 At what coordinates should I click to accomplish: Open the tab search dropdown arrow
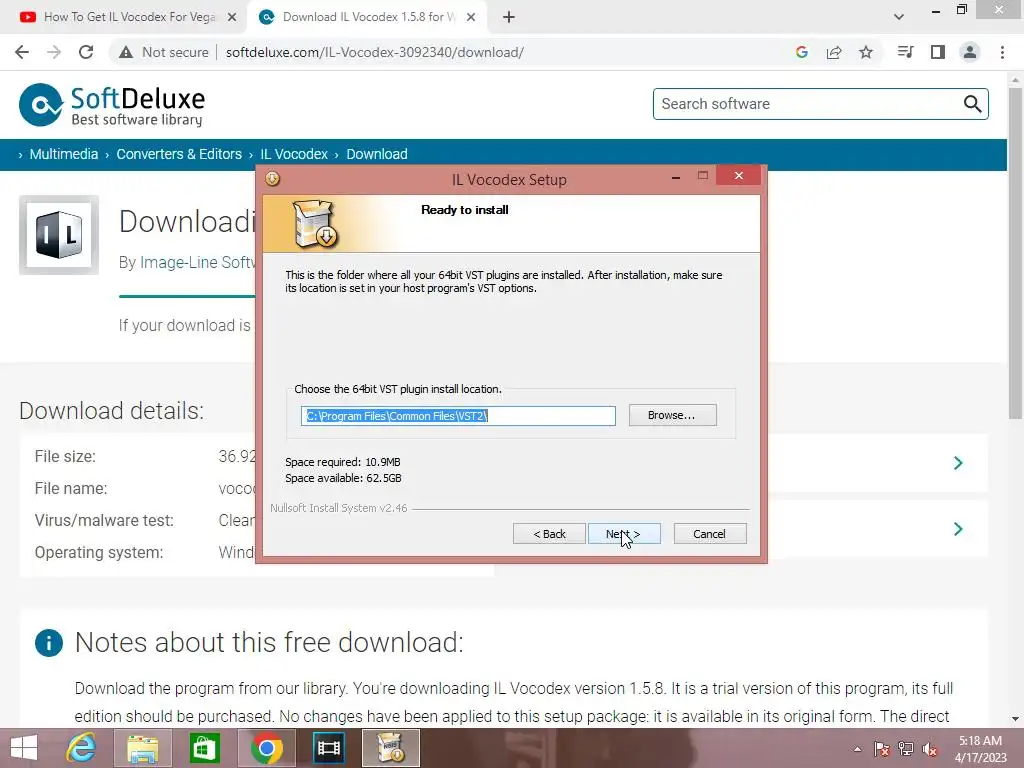coord(899,17)
